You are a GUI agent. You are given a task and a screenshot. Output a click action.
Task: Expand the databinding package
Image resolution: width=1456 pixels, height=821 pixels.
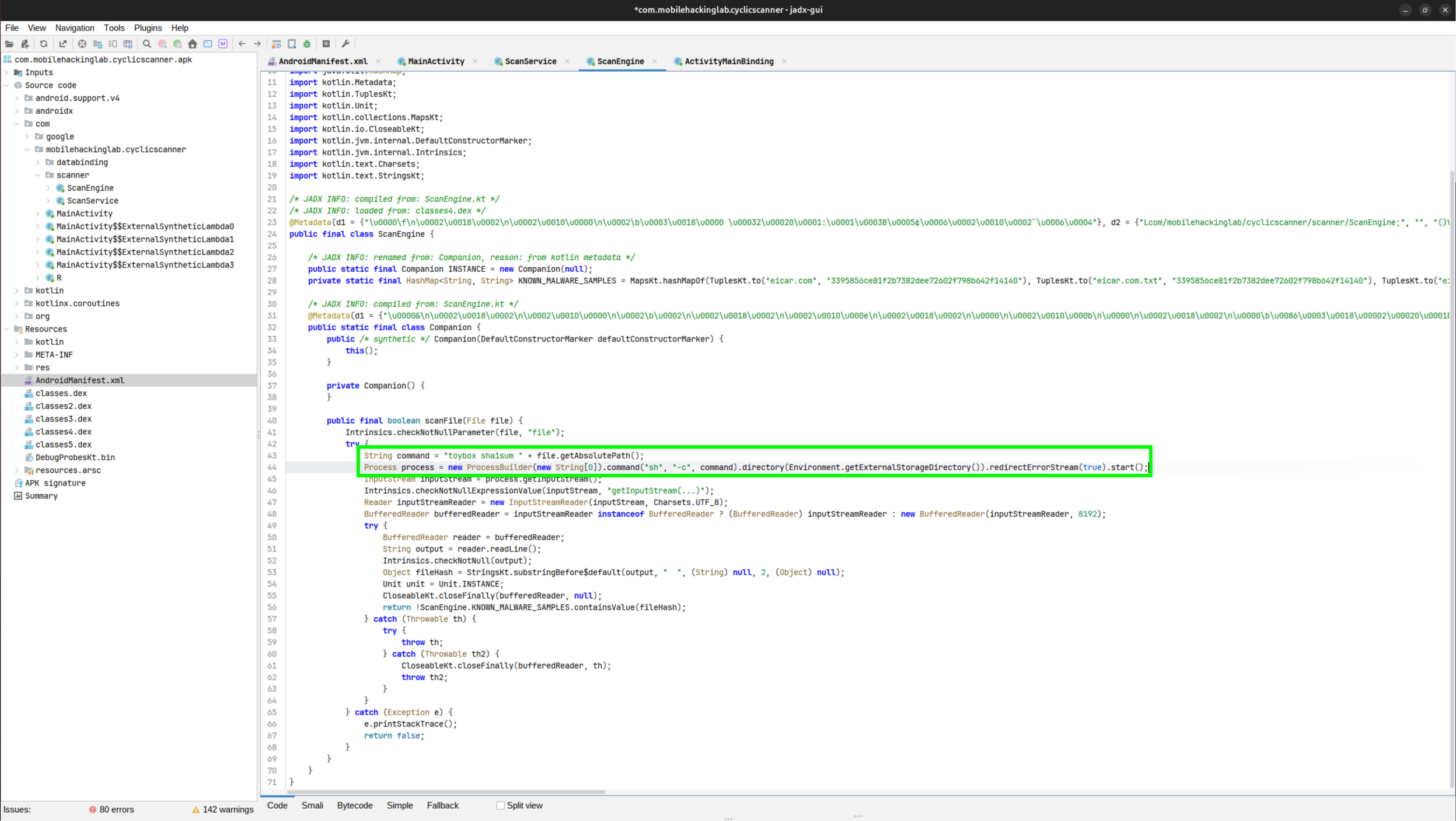[38, 162]
